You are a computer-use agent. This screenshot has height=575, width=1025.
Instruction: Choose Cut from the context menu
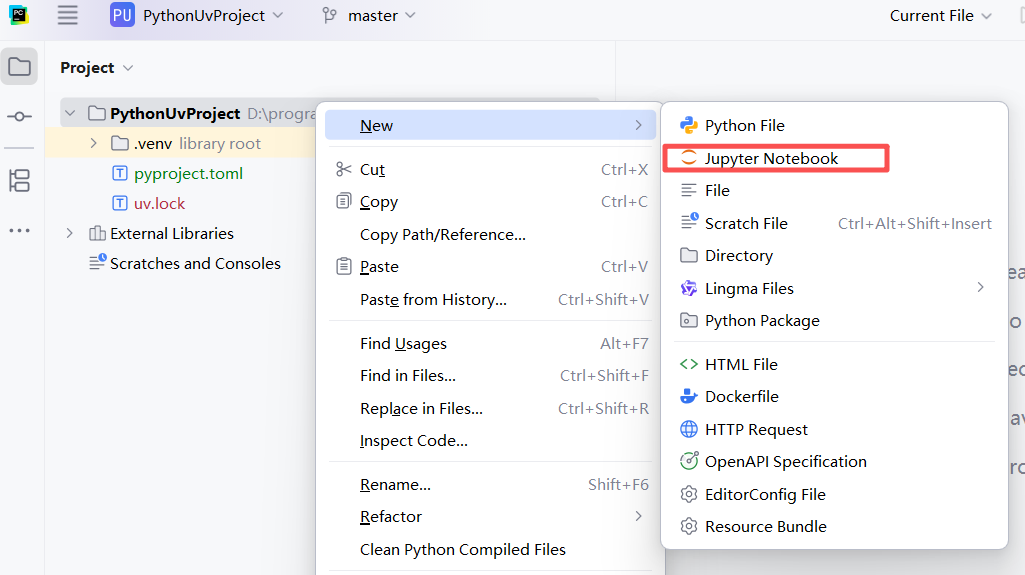click(490, 169)
